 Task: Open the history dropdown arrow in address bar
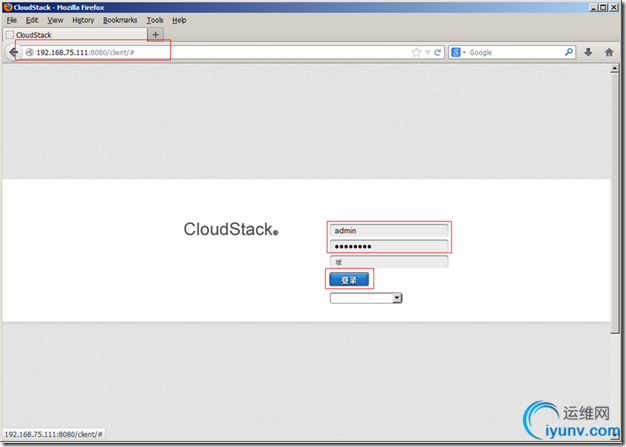pyautogui.click(x=428, y=52)
